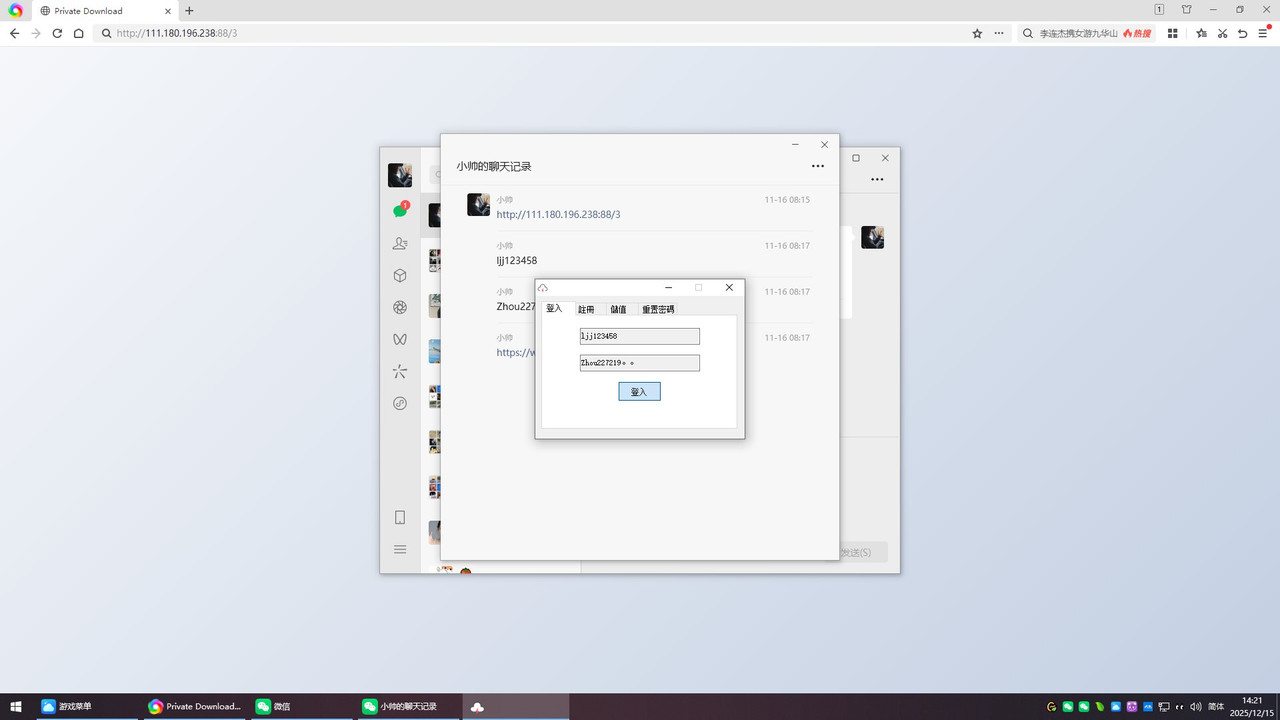Open WeChat Moments aperture icon

400,307
